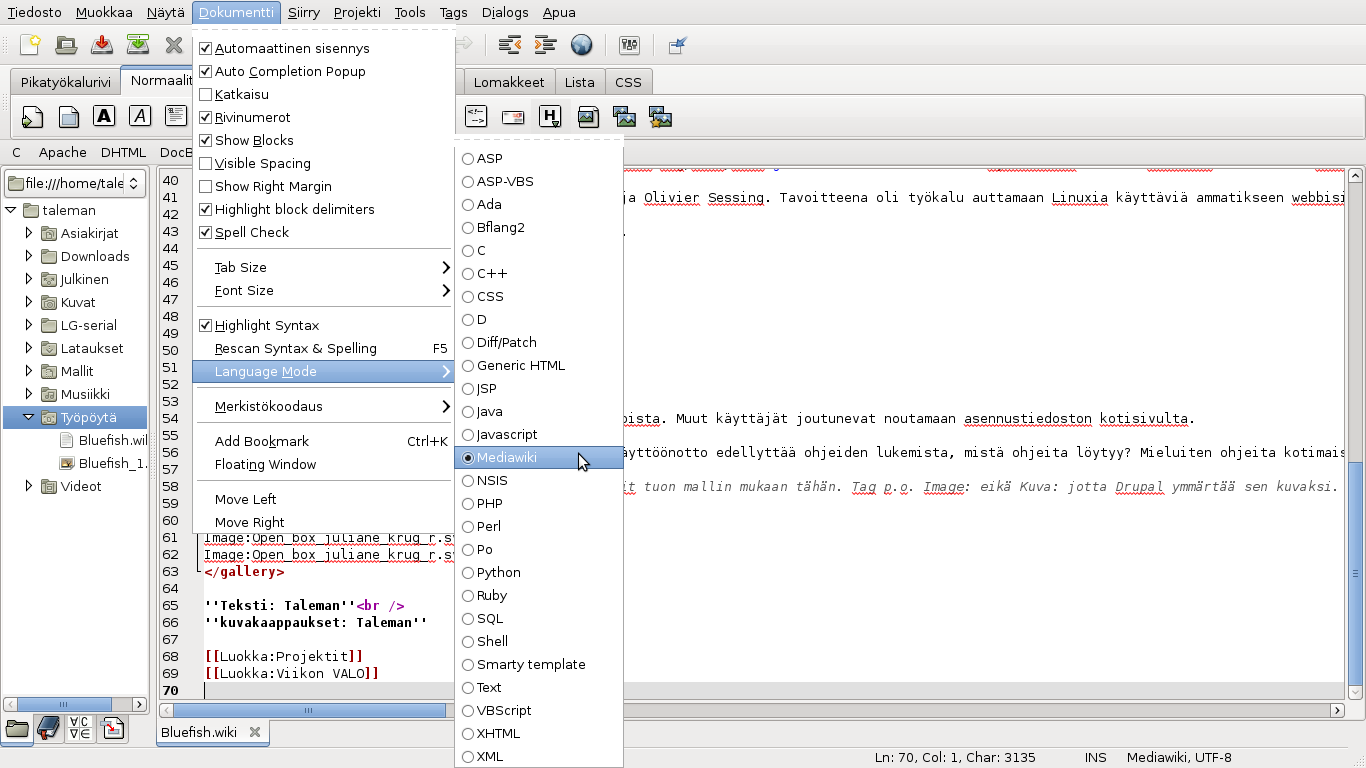Click the insert thumbnail image icon
This screenshot has width=1366, height=768.
[624, 117]
